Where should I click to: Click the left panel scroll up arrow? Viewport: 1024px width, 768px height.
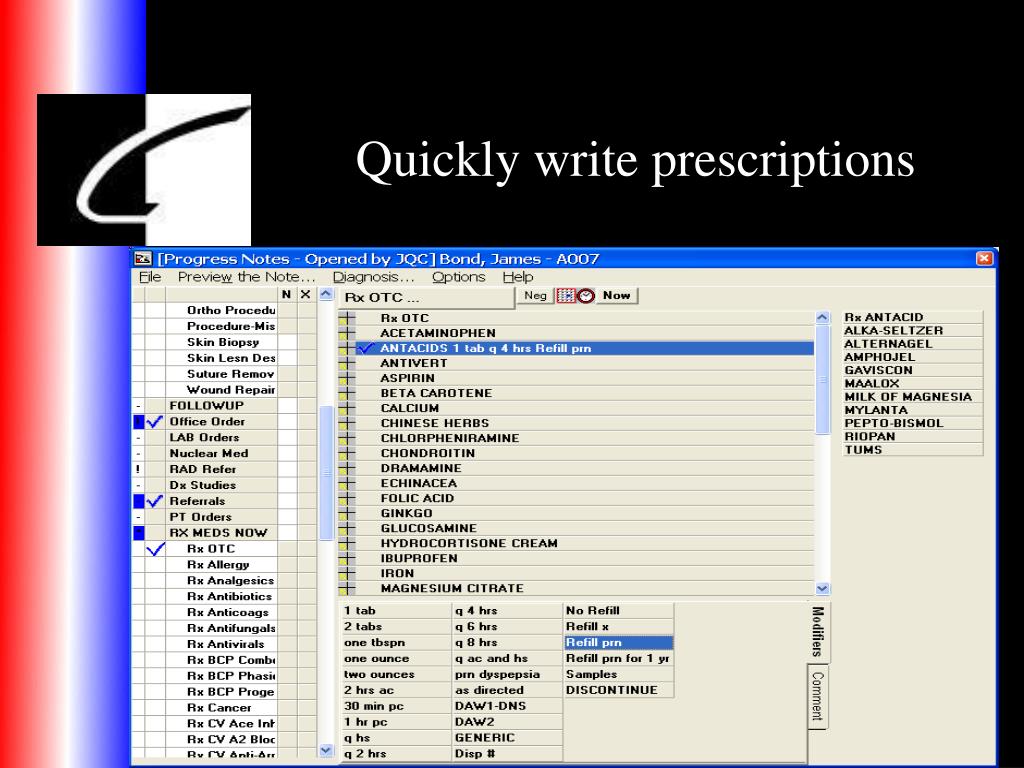(327, 295)
